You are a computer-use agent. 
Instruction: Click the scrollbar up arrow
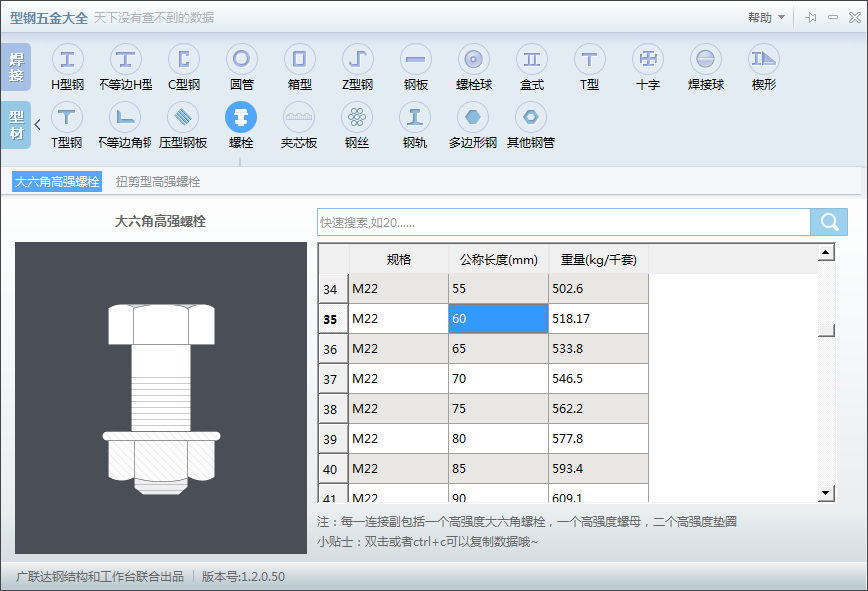[826, 252]
